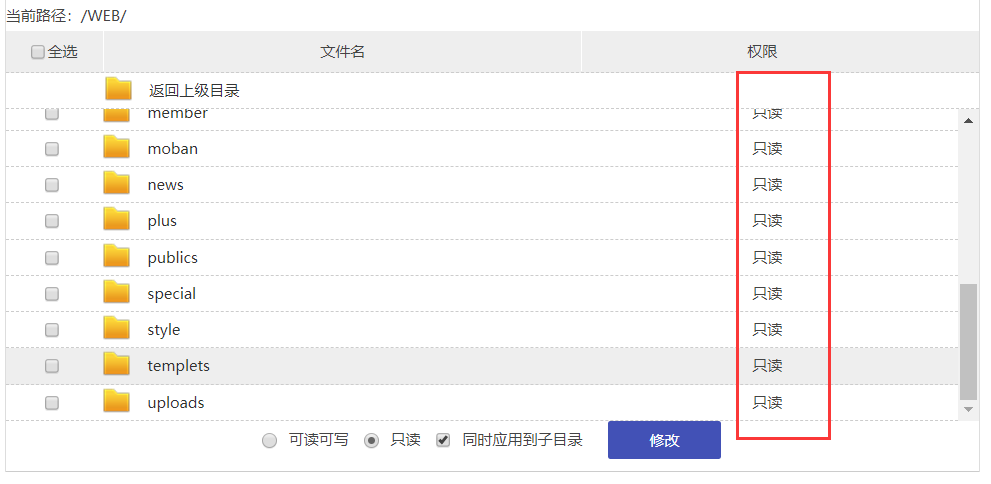Viewport: 991px width, 484px height.
Task: Open the uploads folder name
Action: 176,402
